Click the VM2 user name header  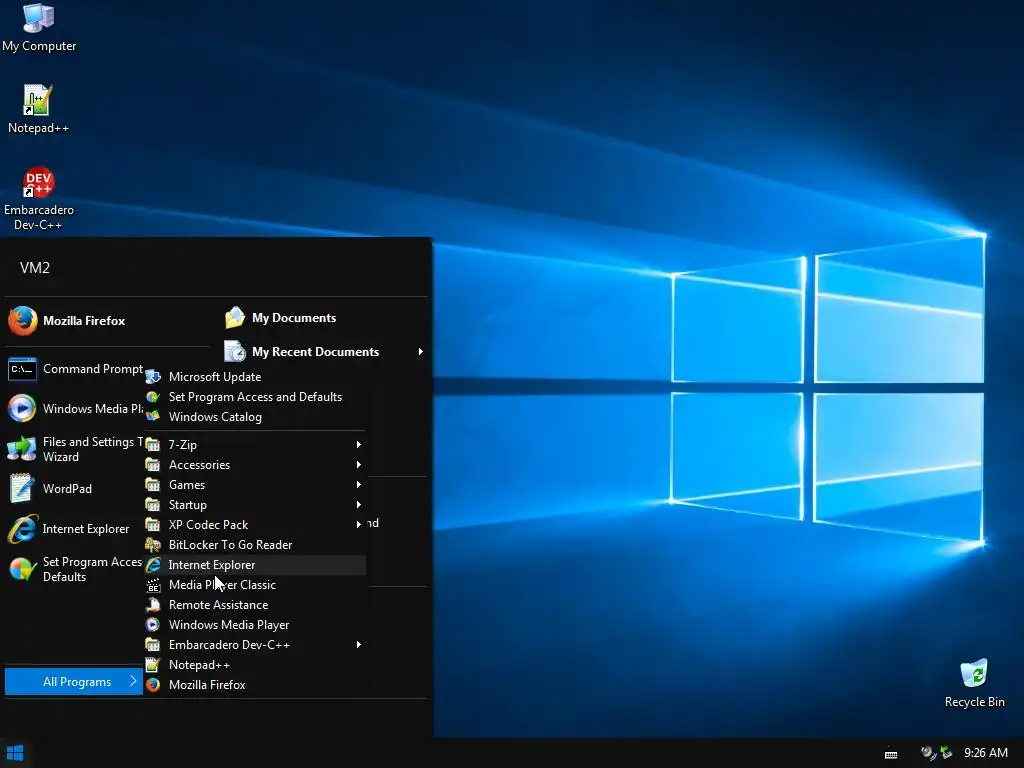(35, 268)
